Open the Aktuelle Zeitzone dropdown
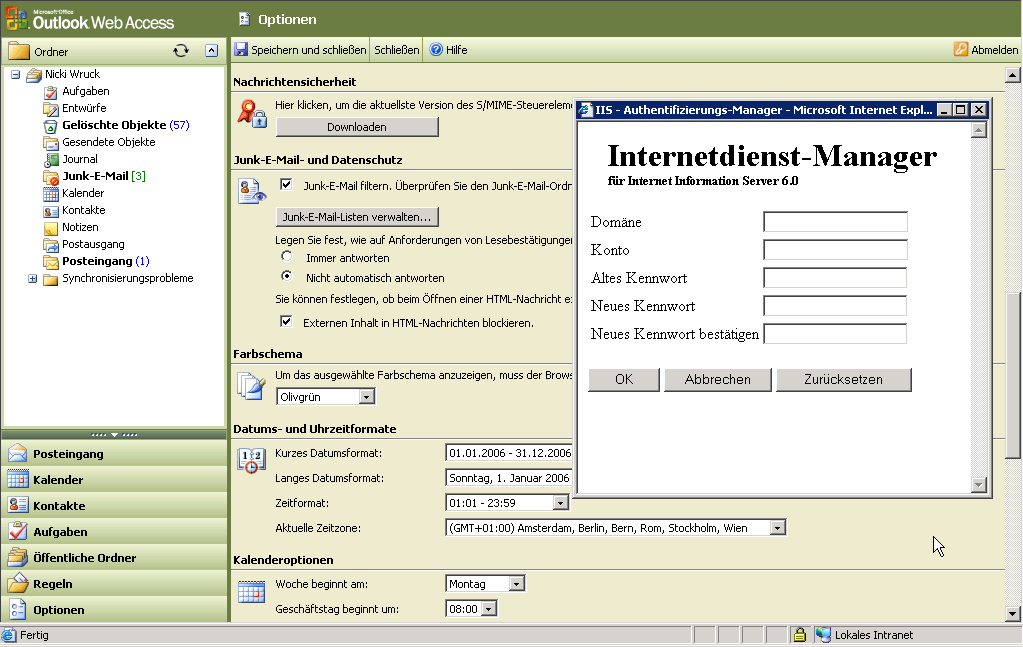This screenshot has height=647, width=1023. pos(777,528)
